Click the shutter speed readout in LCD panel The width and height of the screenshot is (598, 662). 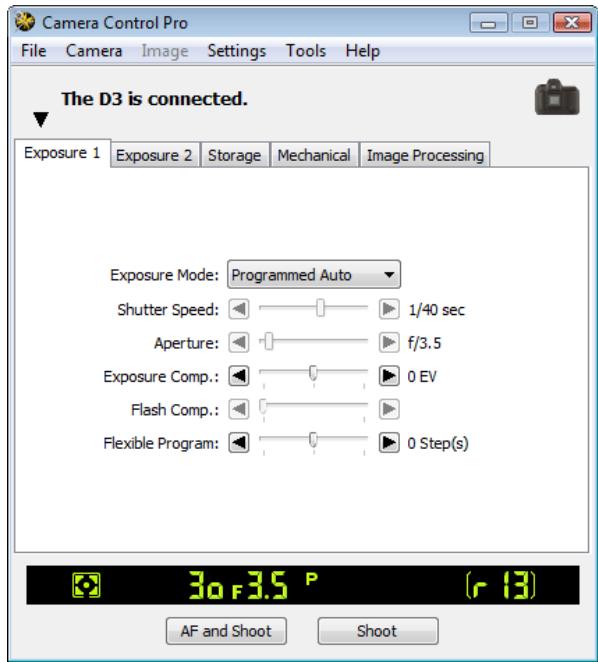coord(206,585)
